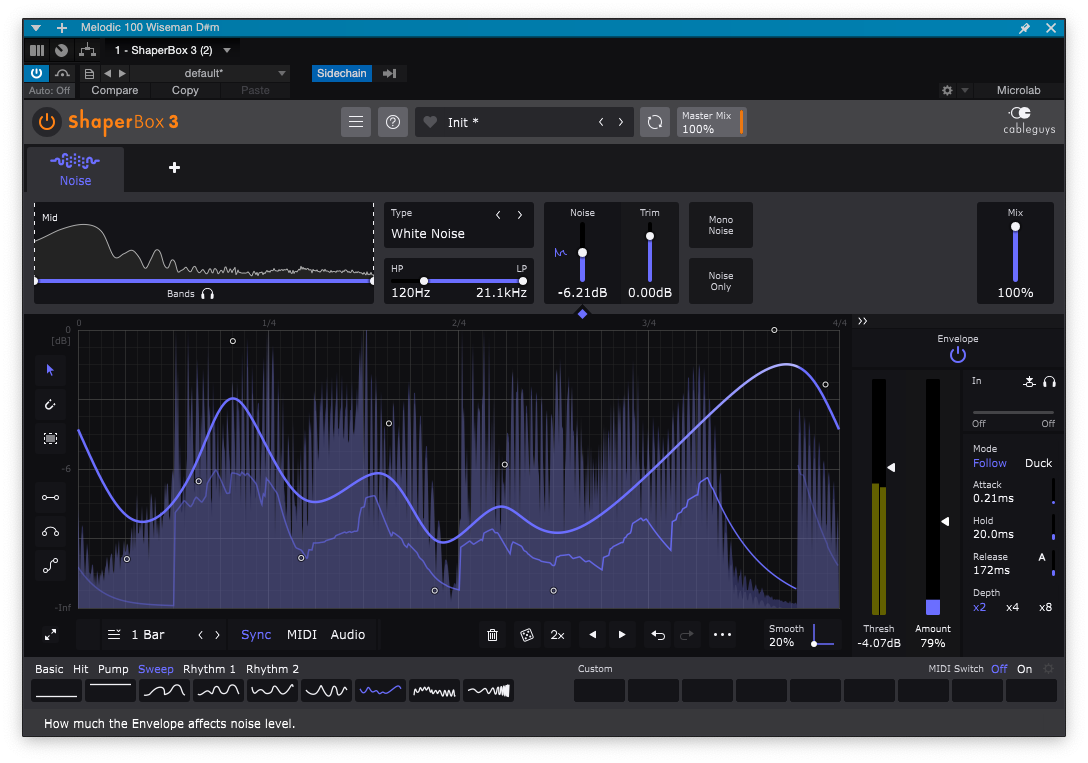
Task: Select the Duck envelope mode
Action: [1038, 463]
